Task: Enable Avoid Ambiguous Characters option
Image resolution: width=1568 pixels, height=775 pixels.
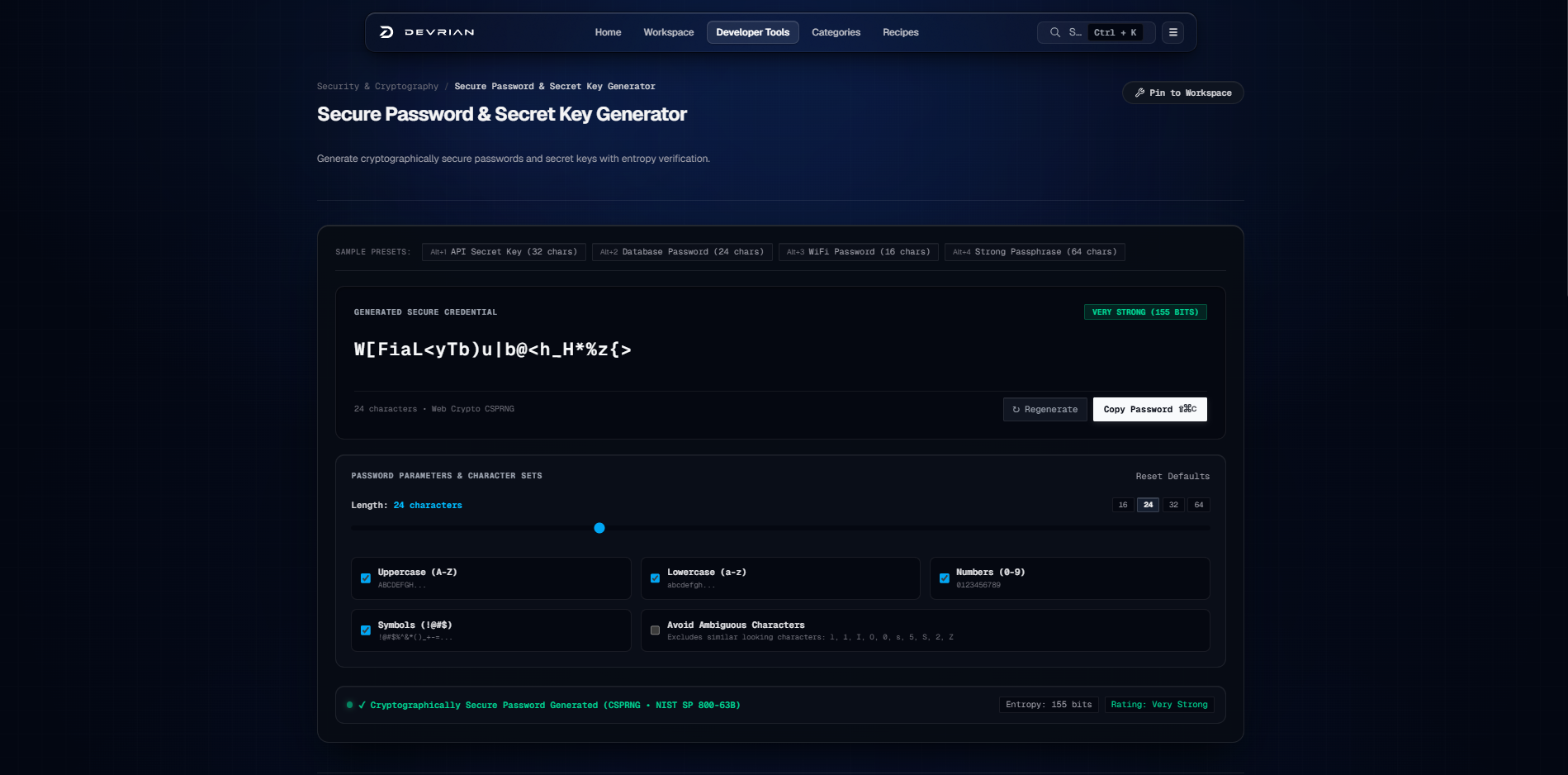Action: pos(655,630)
